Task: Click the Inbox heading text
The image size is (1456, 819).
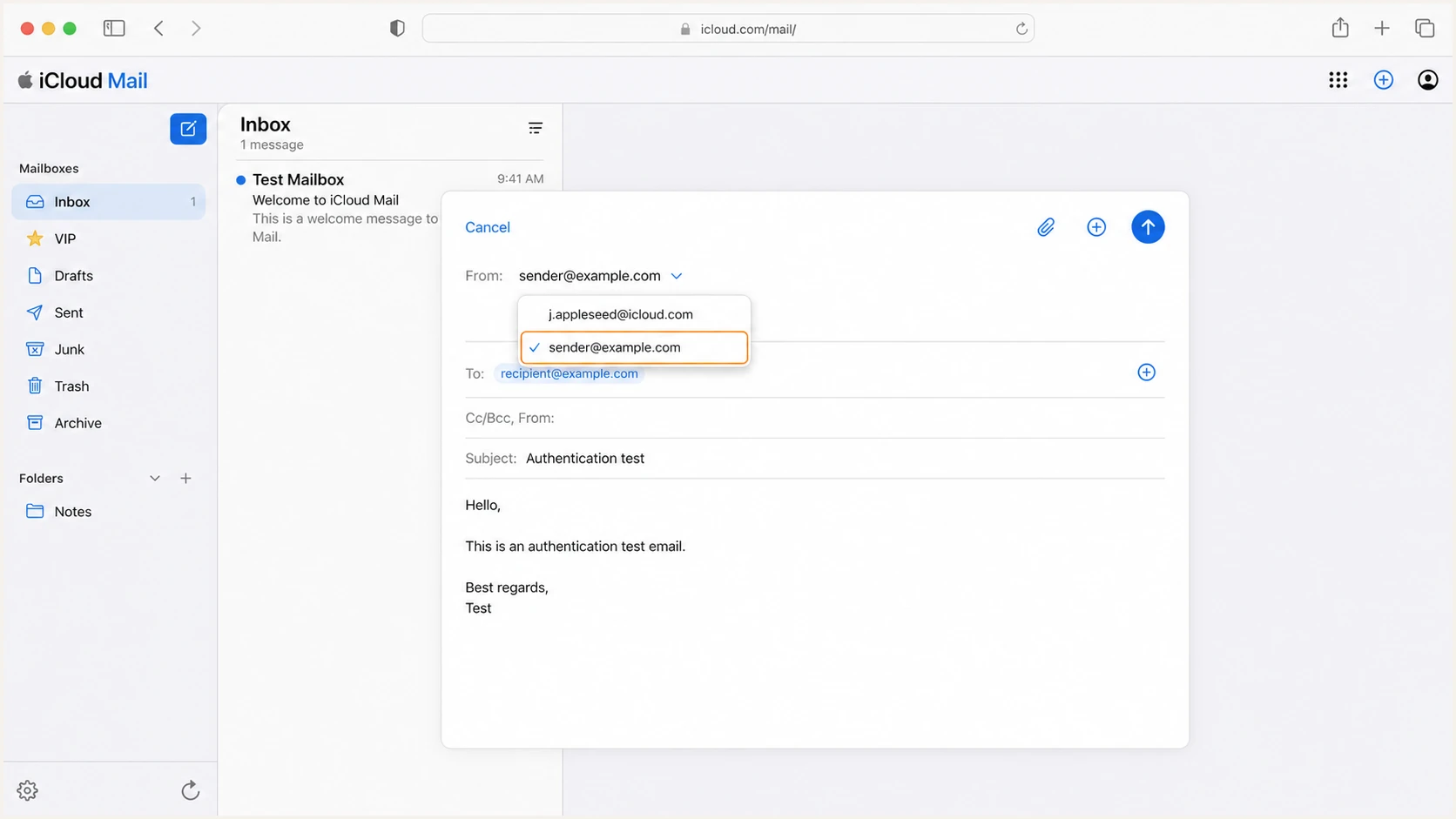Action: click(266, 124)
